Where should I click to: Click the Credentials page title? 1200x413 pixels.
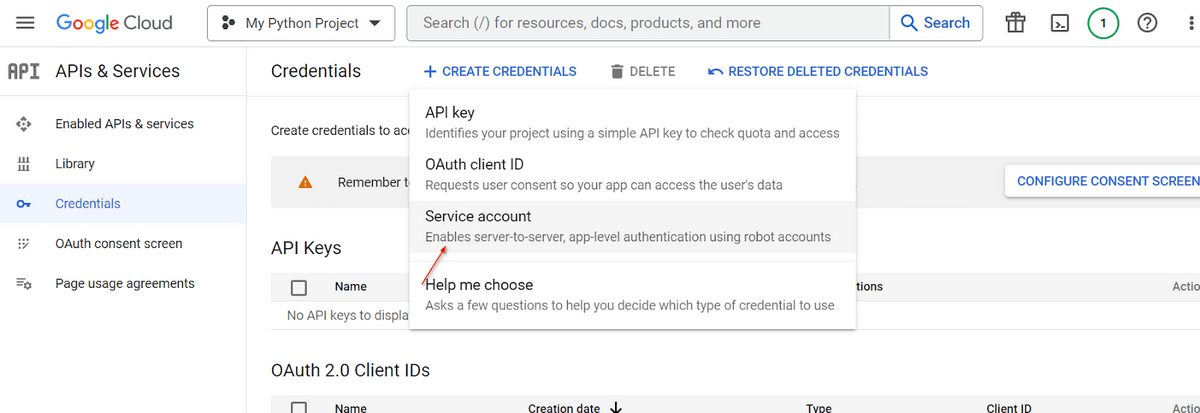tap(316, 71)
